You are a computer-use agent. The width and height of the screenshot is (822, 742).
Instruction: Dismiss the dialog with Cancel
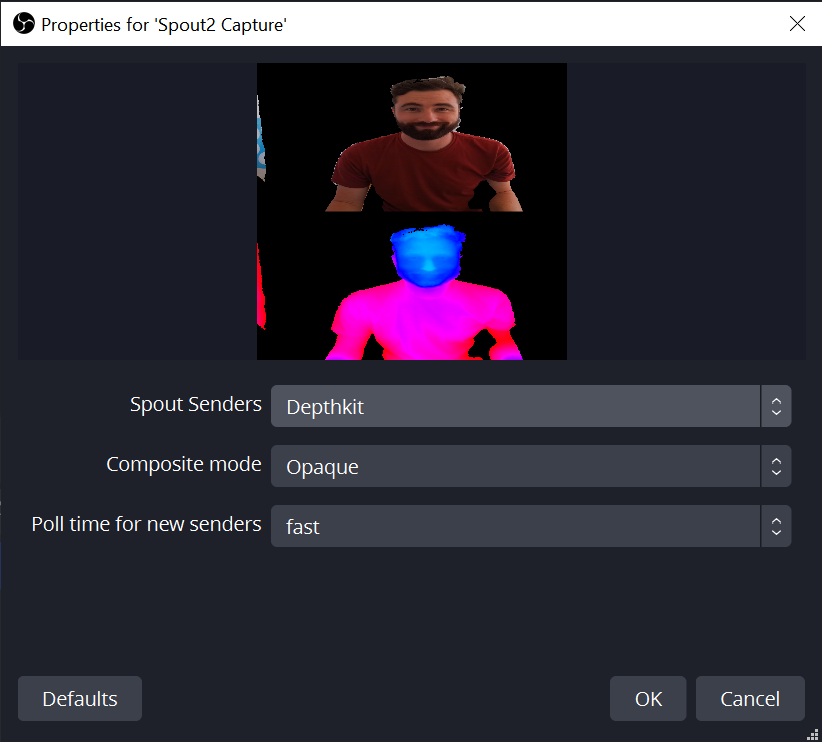tap(750, 698)
